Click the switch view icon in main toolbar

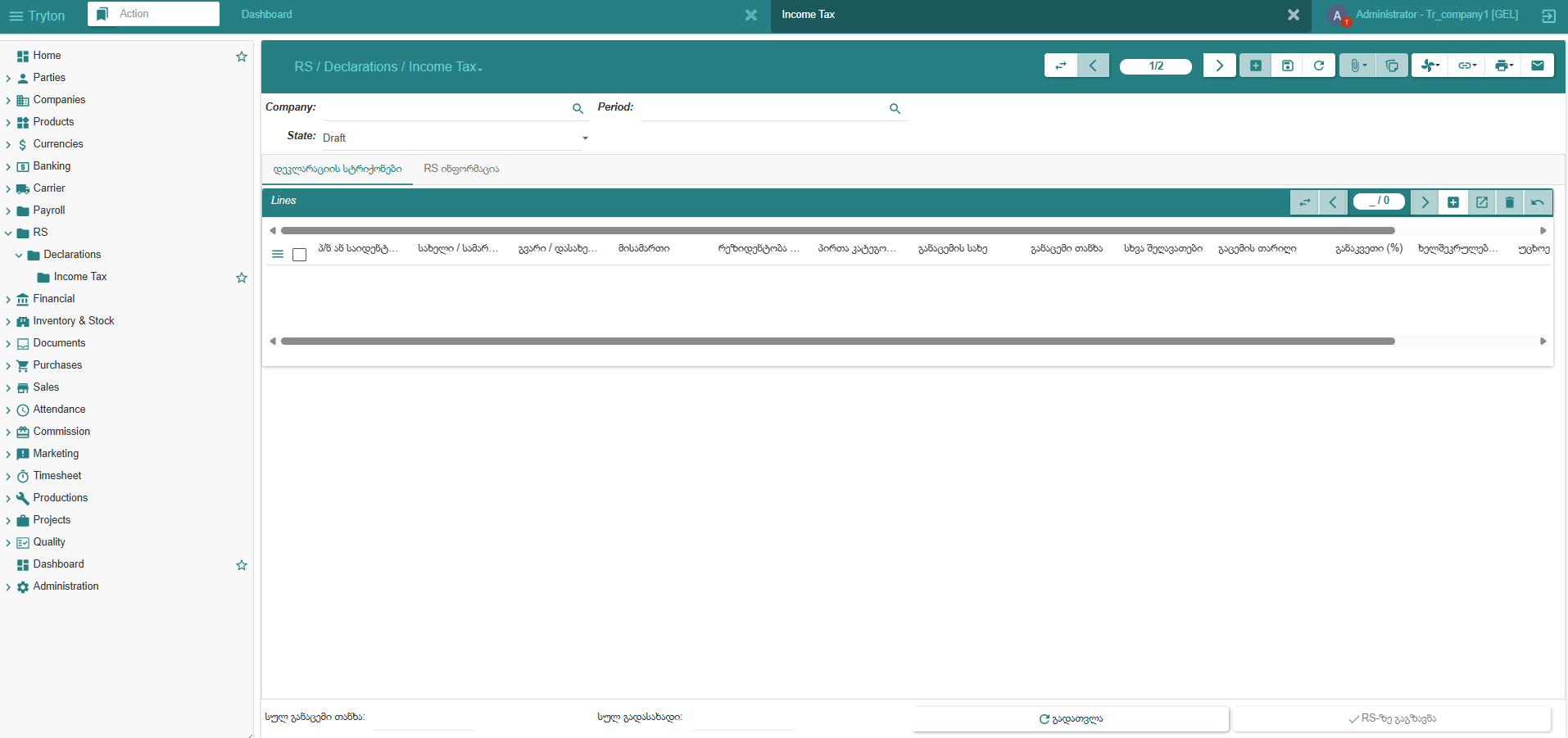[x=1061, y=66]
